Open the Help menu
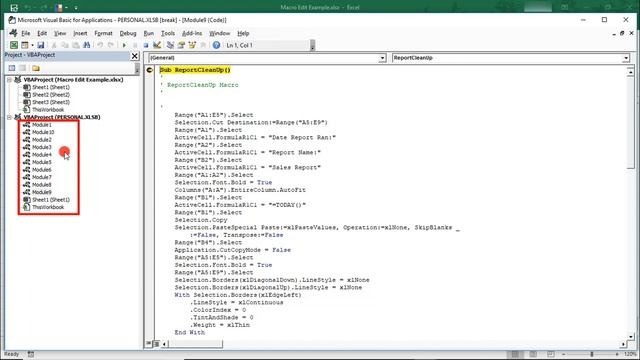Screen dimensions: 640x360 (x=243, y=33)
